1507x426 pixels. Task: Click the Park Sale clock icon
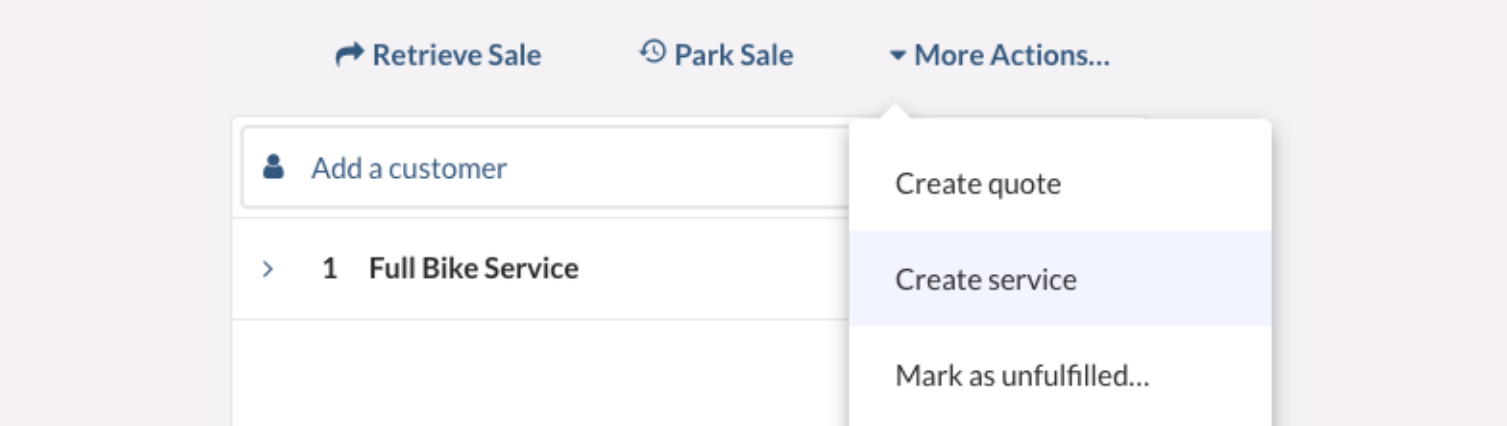(652, 52)
